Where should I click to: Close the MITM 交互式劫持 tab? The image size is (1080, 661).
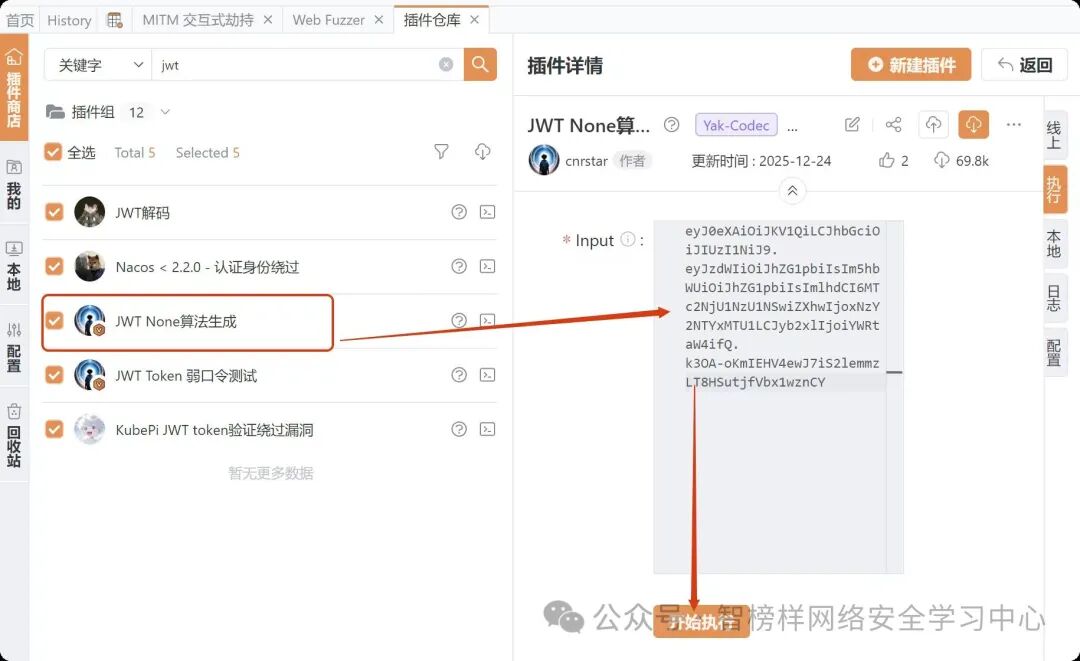coord(268,20)
